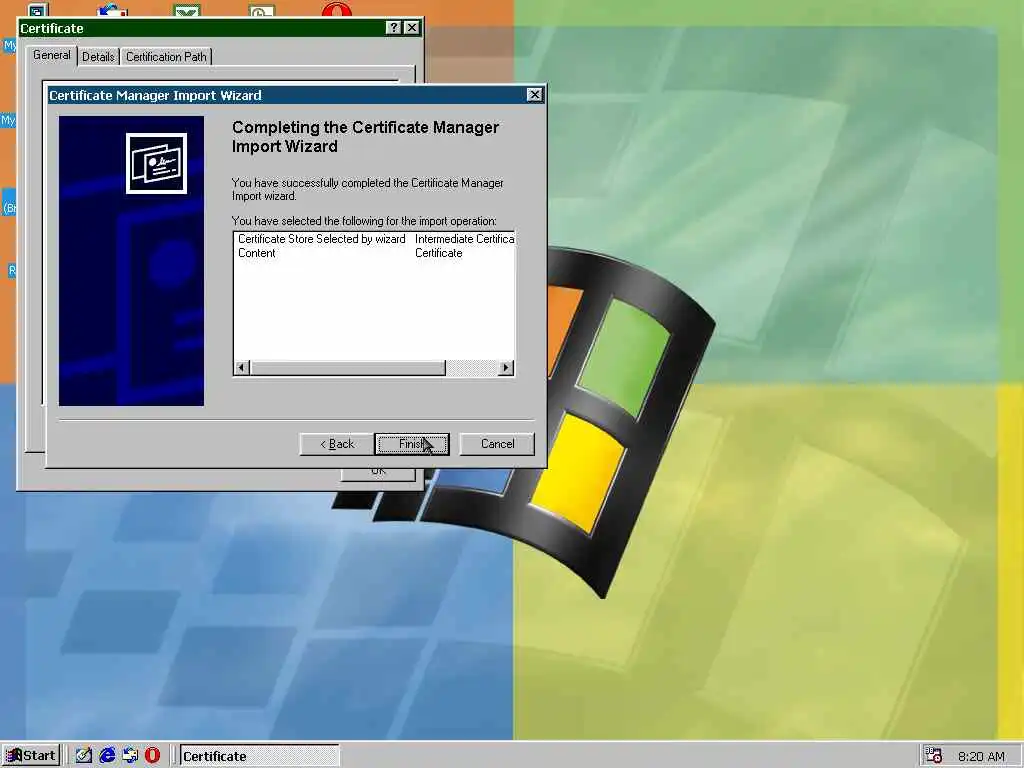Open the Certification Path tab
Screen dimensions: 1024x768
pos(166,57)
